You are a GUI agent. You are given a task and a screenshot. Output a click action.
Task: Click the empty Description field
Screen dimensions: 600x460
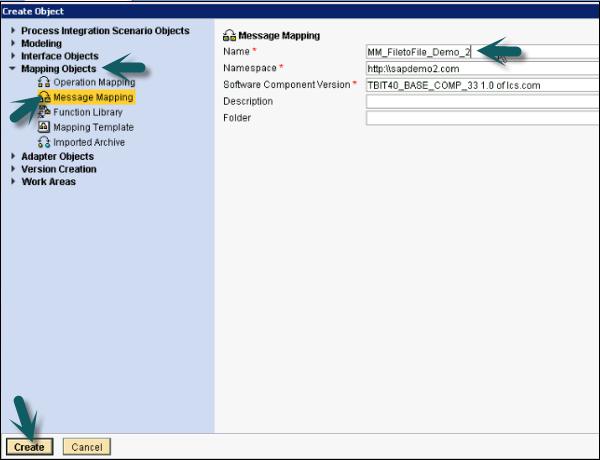(x=480, y=101)
